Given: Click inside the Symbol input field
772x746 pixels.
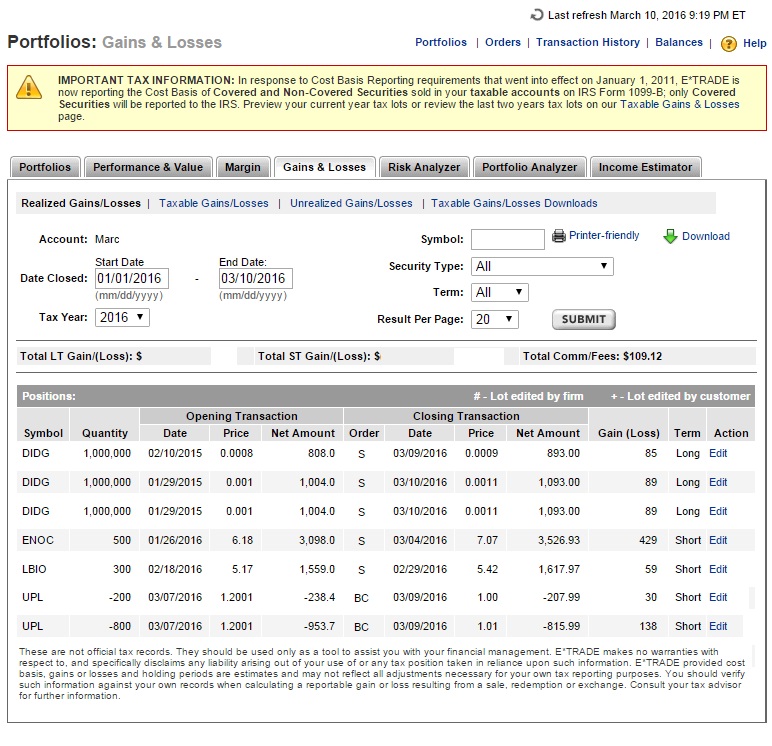Looking at the screenshot, I should (x=507, y=240).
